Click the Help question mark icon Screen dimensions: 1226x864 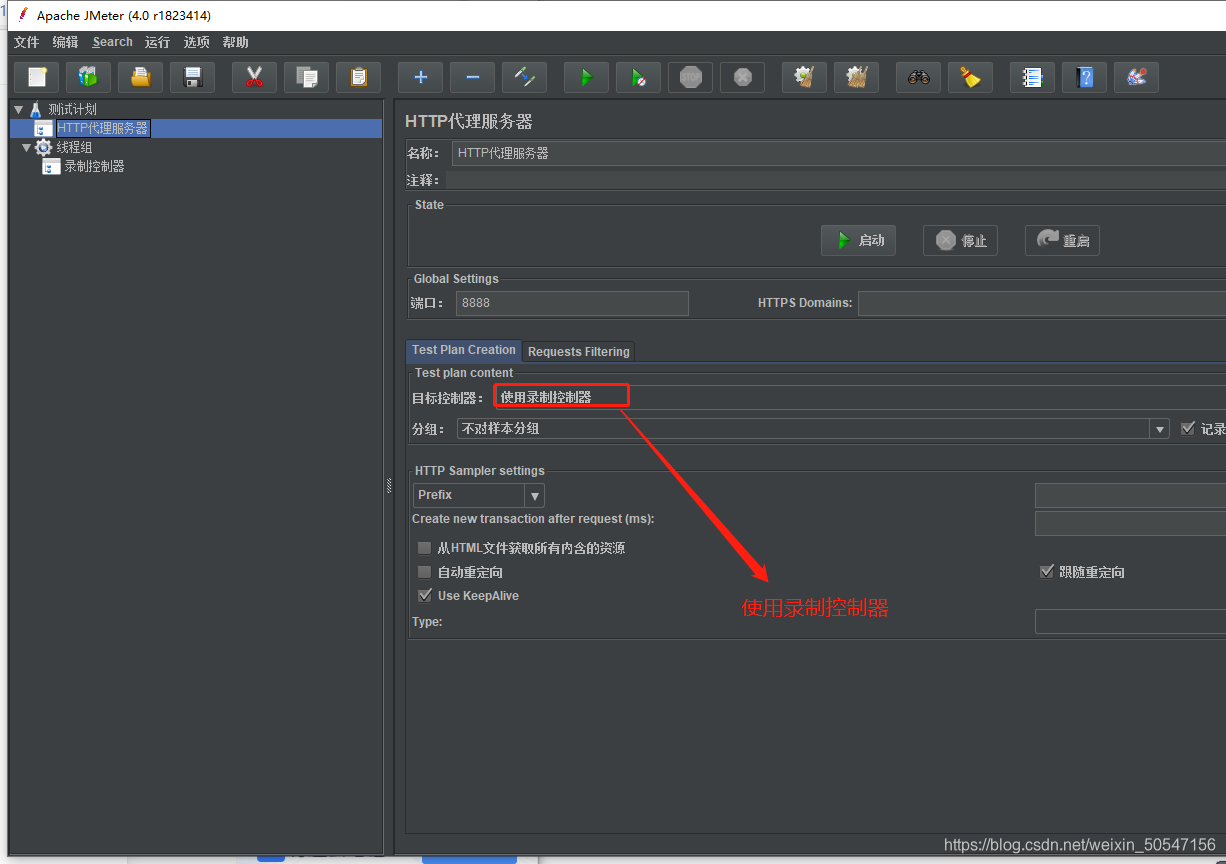click(1085, 77)
